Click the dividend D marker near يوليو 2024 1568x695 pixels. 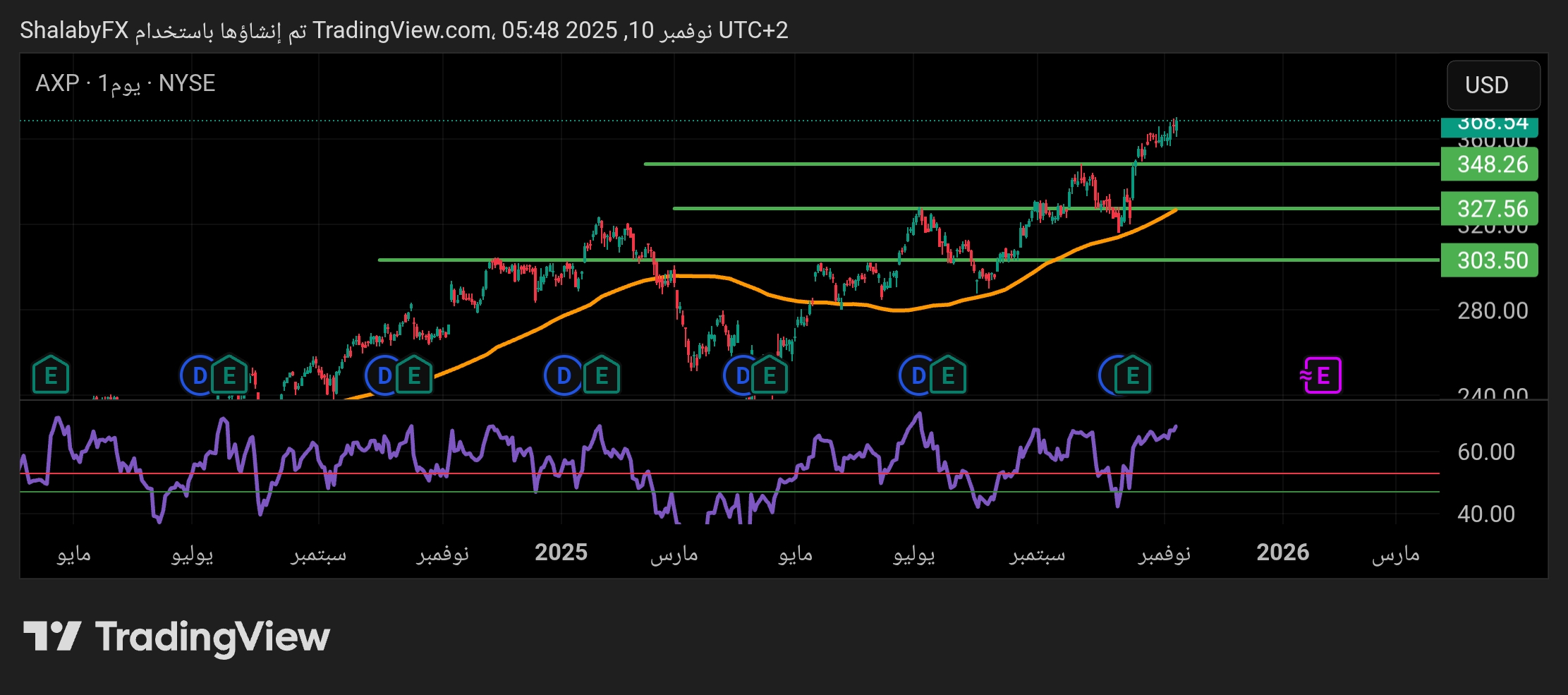(x=198, y=375)
